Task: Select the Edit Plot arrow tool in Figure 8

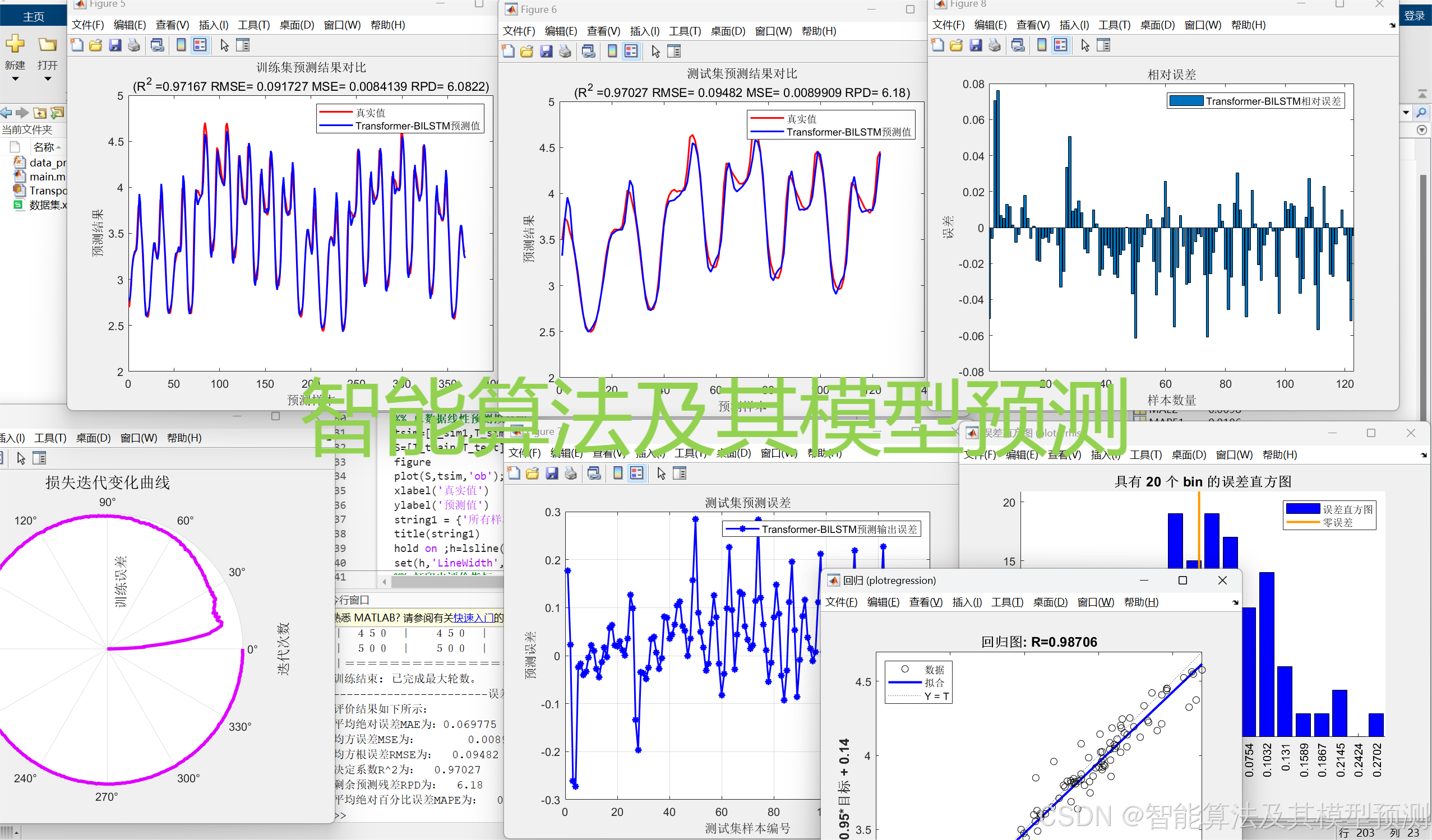Action: tap(1084, 45)
